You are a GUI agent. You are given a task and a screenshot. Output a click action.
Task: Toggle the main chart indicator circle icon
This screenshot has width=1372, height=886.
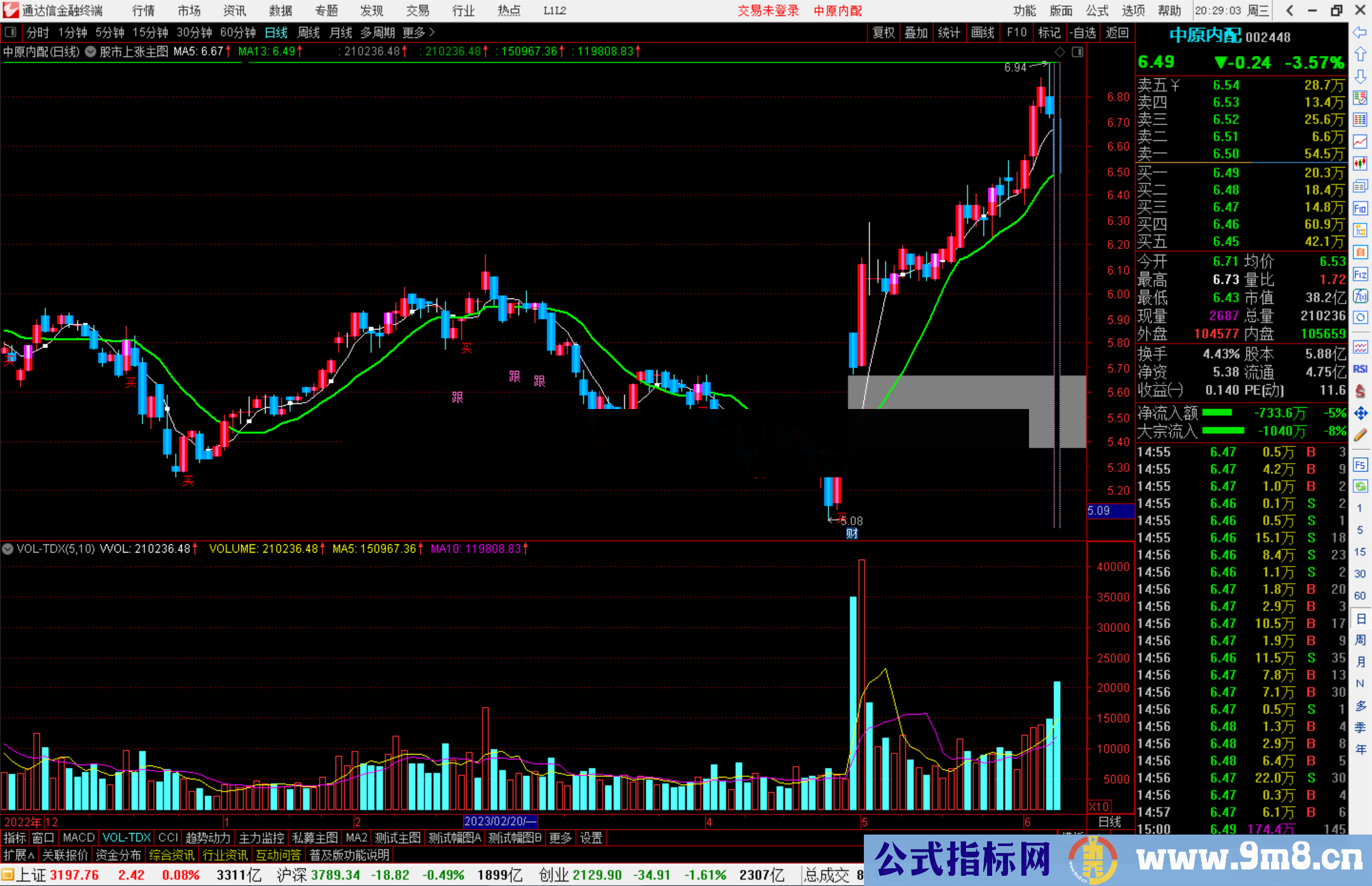(x=91, y=51)
